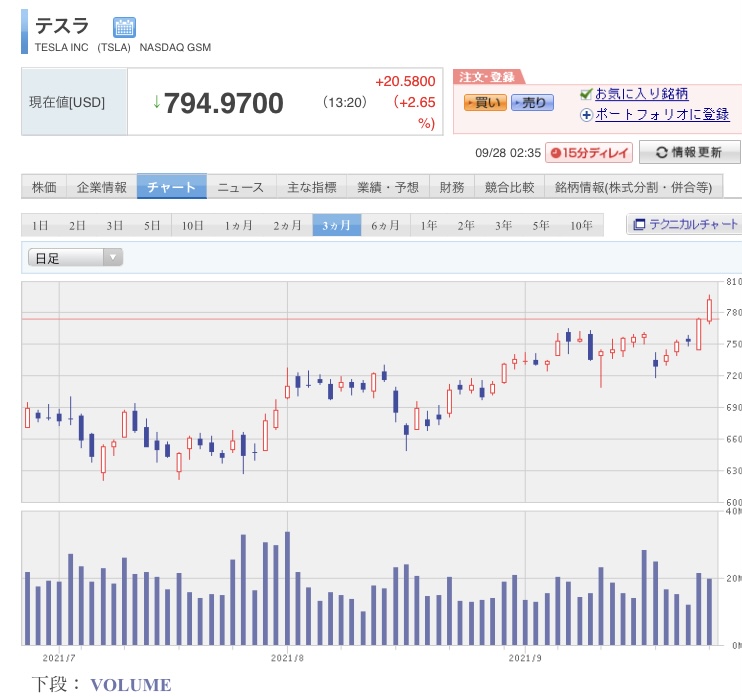Click the clock icon in 15分ディレイ
Image resolution: width=742 pixels, height=697 pixels.
tap(556, 153)
